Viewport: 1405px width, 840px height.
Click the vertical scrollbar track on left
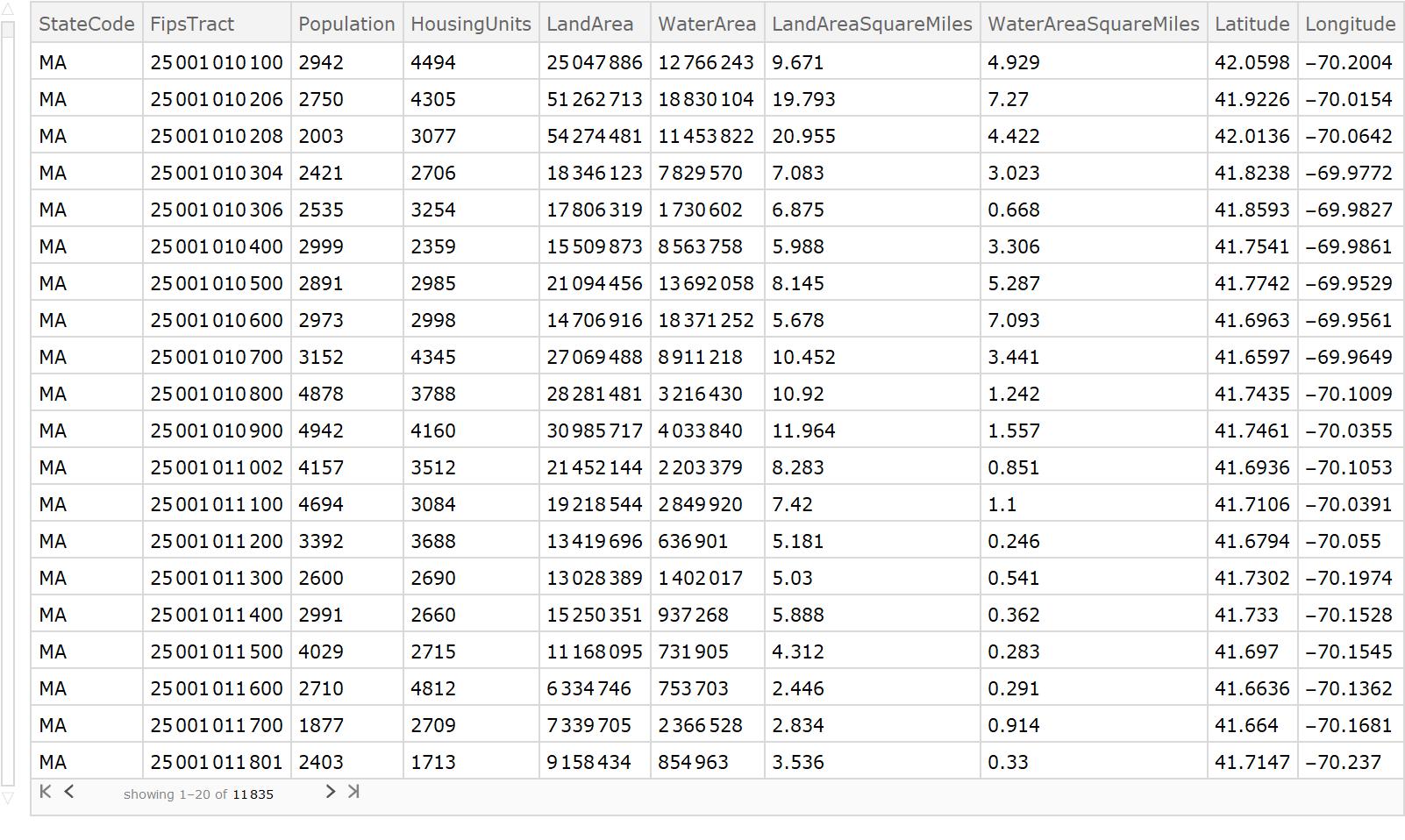[7, 403]
